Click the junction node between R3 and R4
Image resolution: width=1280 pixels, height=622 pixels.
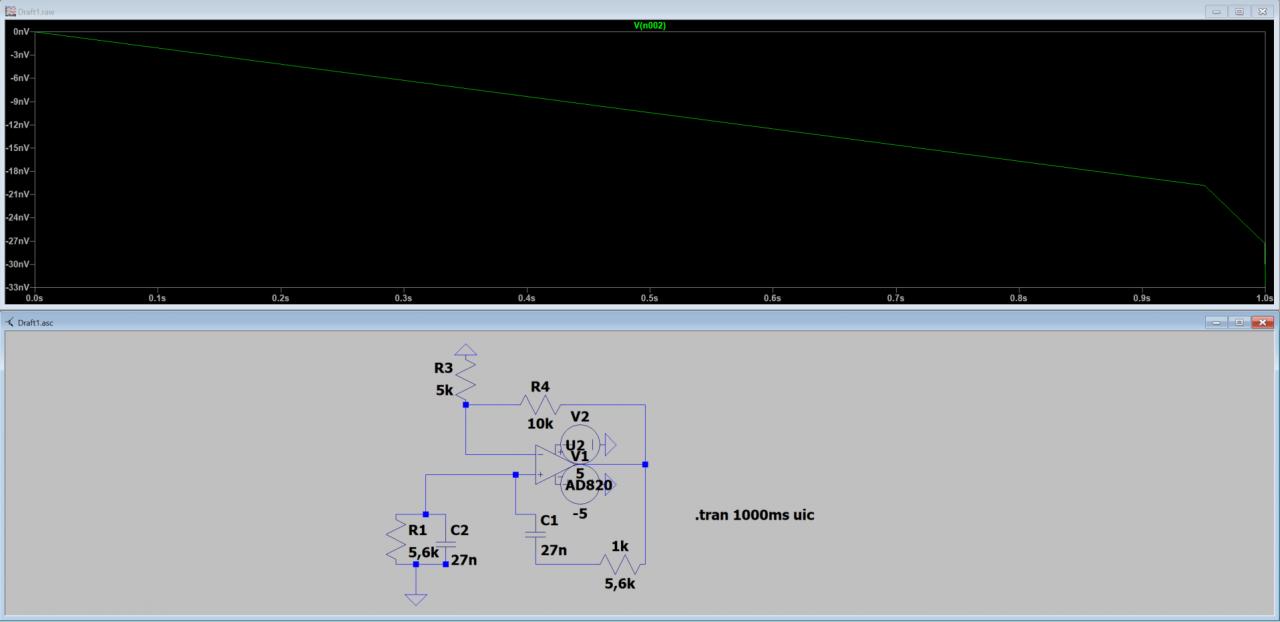click(x=466, y=404)
